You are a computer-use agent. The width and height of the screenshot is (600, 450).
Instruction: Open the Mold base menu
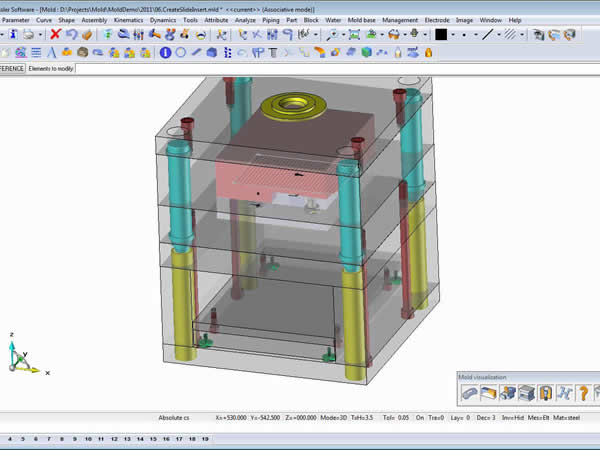coord(361,20)
